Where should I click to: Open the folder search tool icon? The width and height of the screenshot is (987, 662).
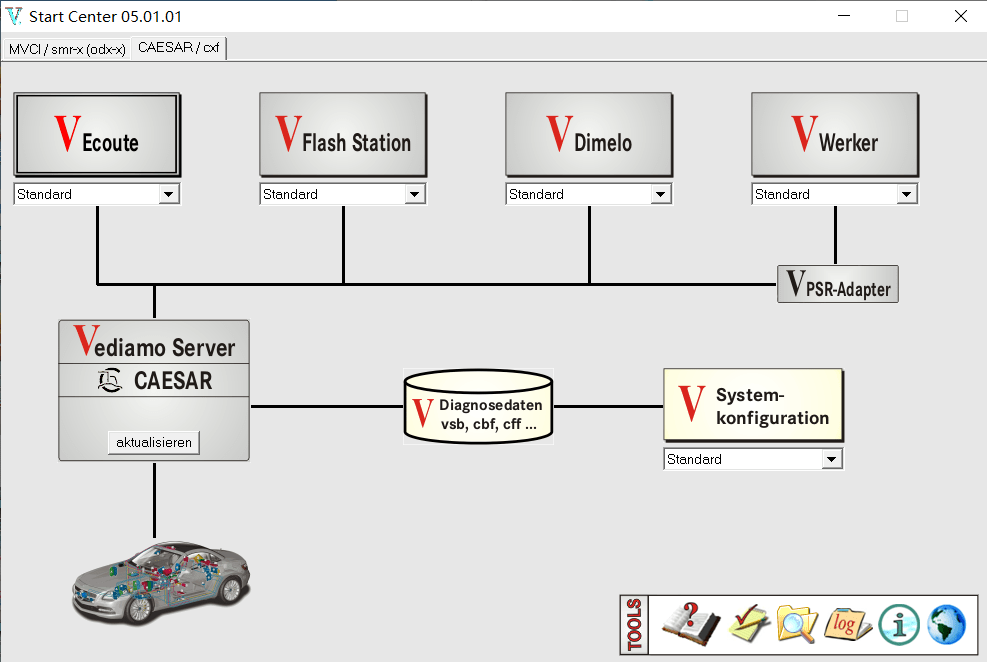[x=796, y=624]
